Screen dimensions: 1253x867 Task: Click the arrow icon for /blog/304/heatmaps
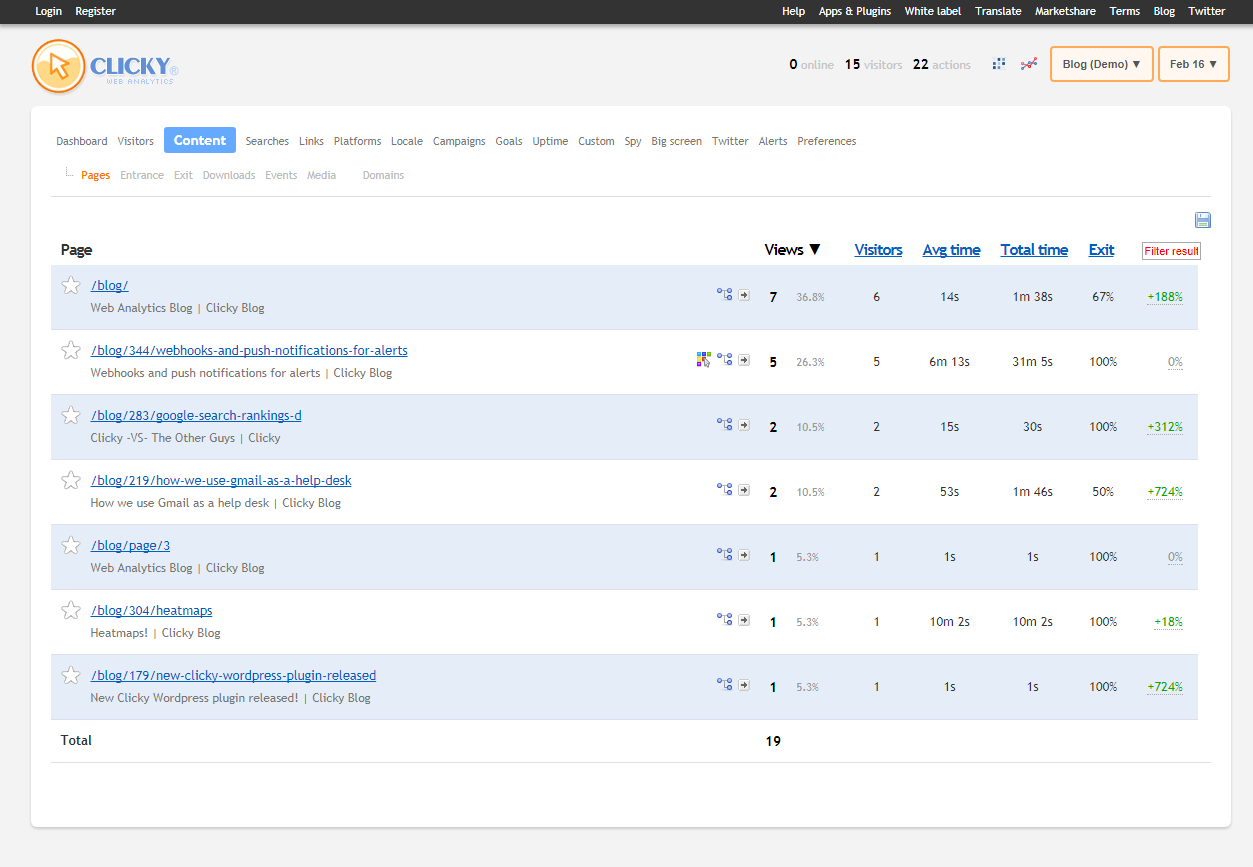(x=744, y=620)
